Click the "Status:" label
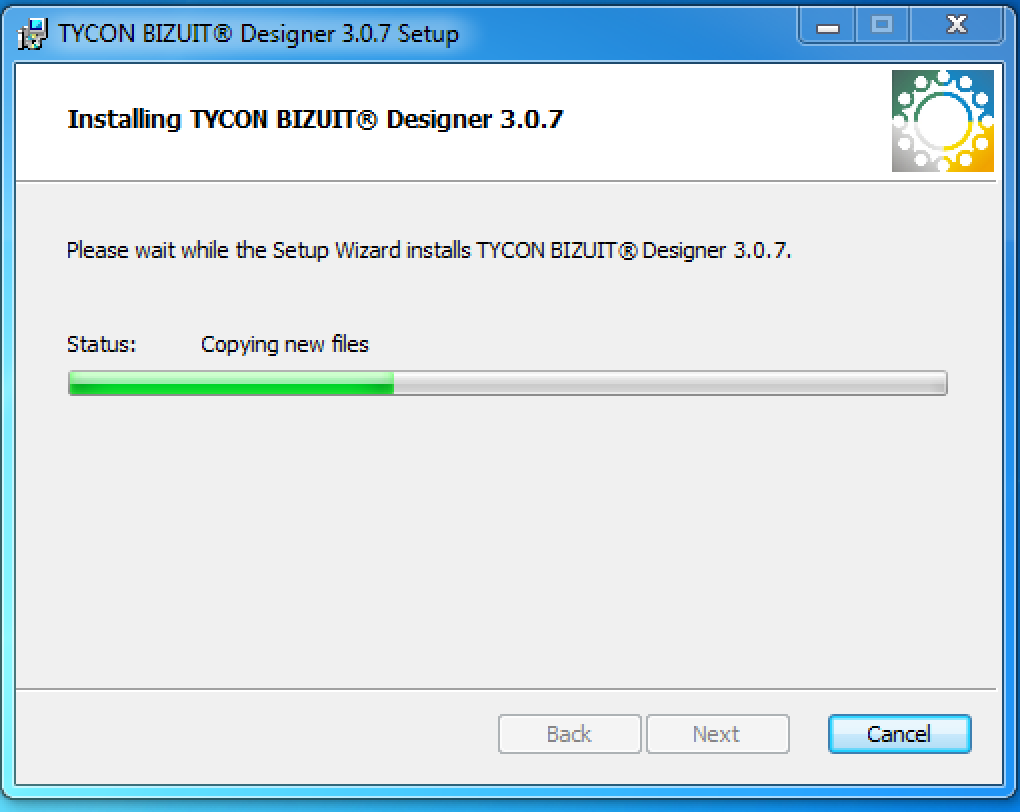Screen dimensions: 1020x812 tap(101, 344)
